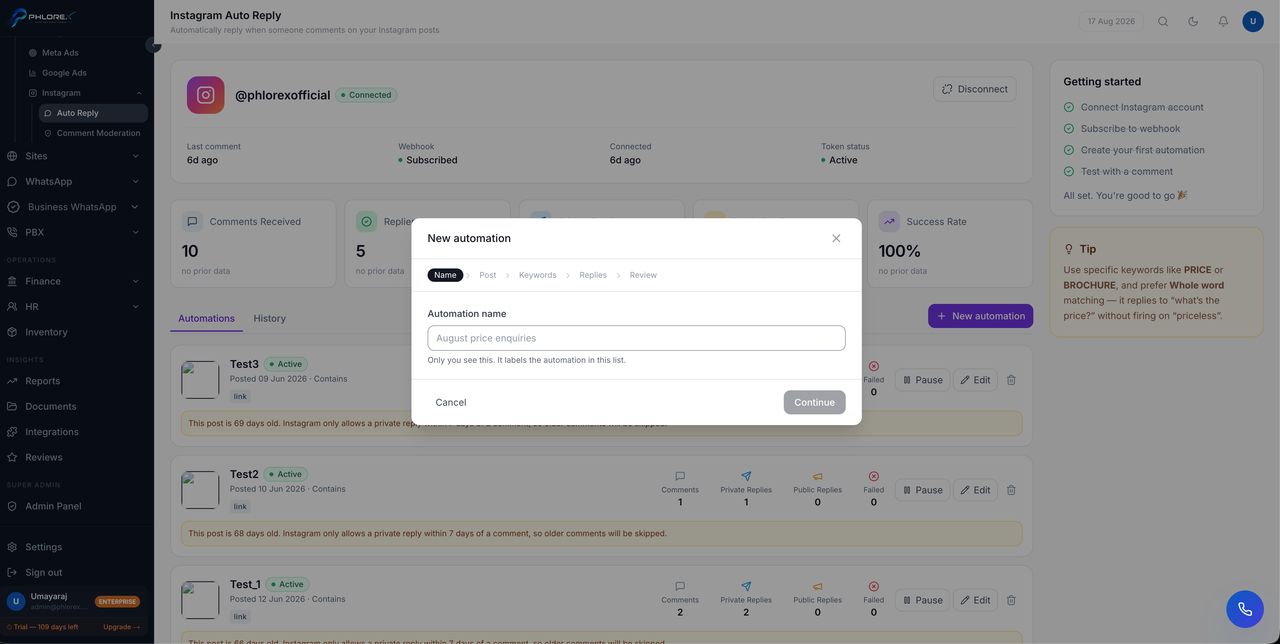Click the Instagram logo icon
Image resolution: width=1280 pixels, height=644 pixels.
pyautogui.click(x=205, y=95)
